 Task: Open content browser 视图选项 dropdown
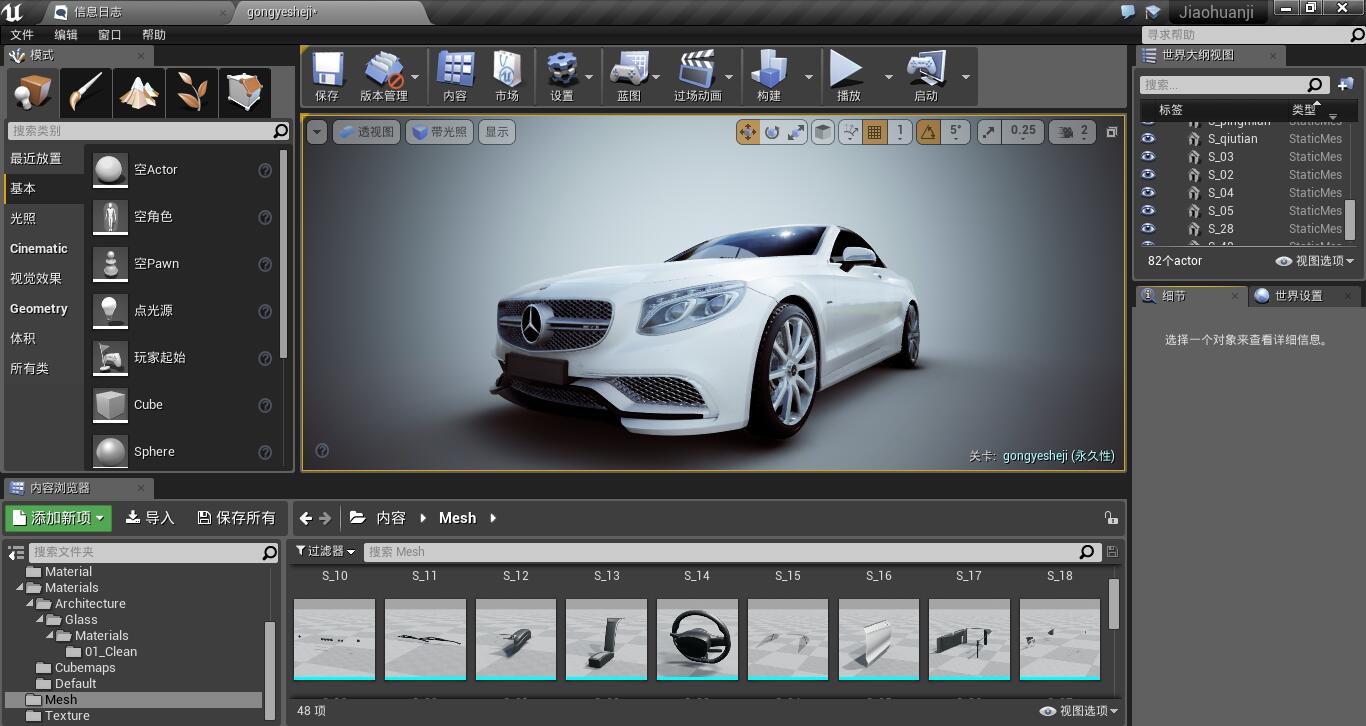(x=1079, y=711)
